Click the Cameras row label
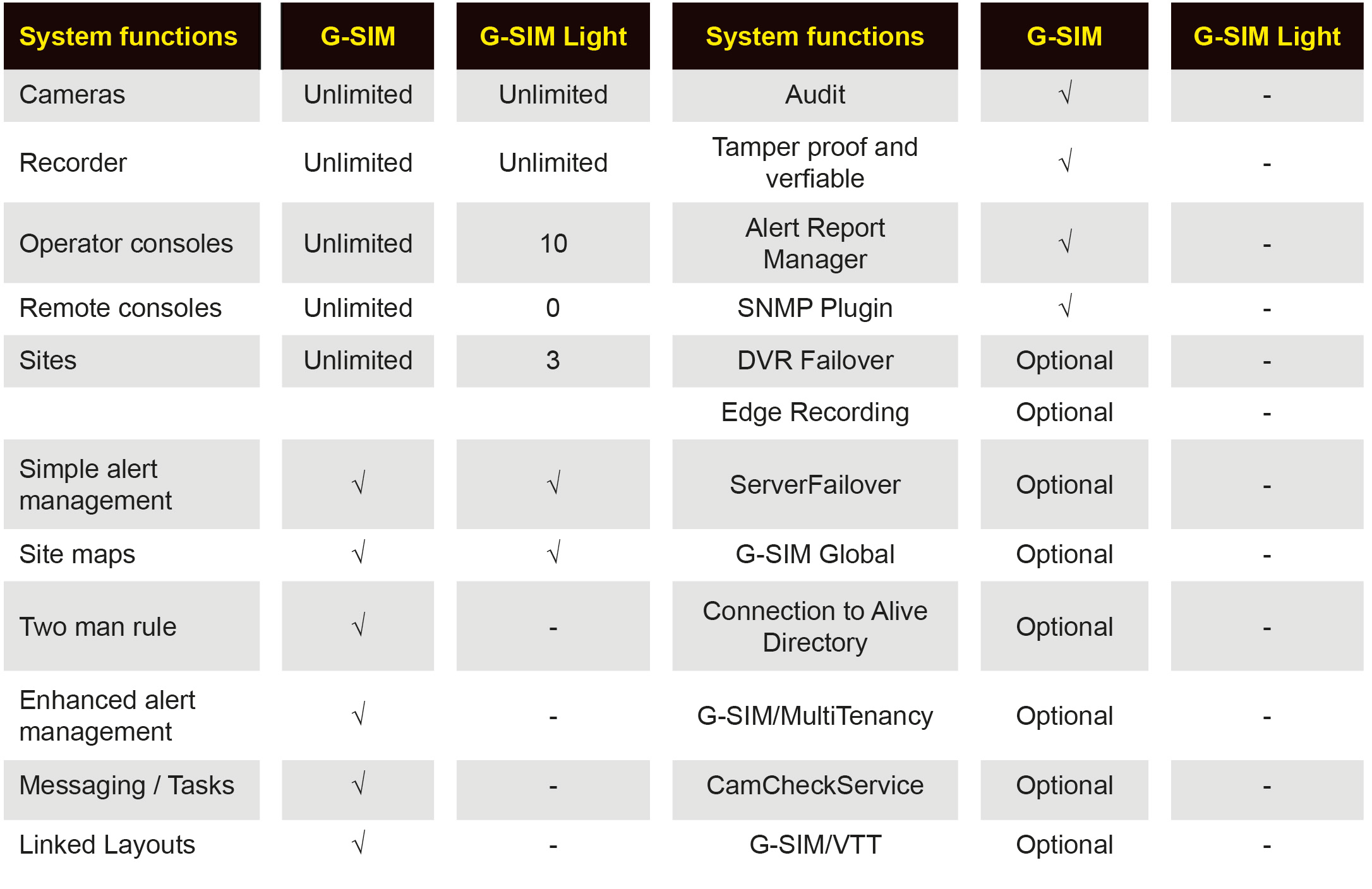Screen dimensions: 1372x889 pyautogui.click(x=72, y=95)
